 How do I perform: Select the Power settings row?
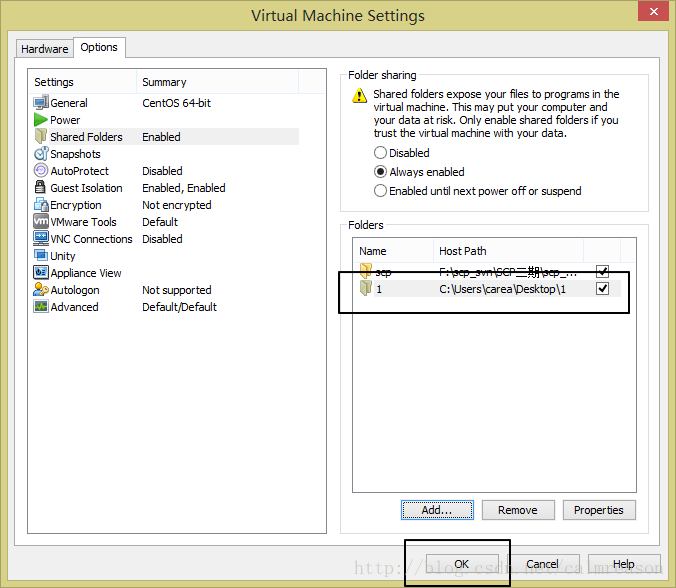[x=166, y=119]
